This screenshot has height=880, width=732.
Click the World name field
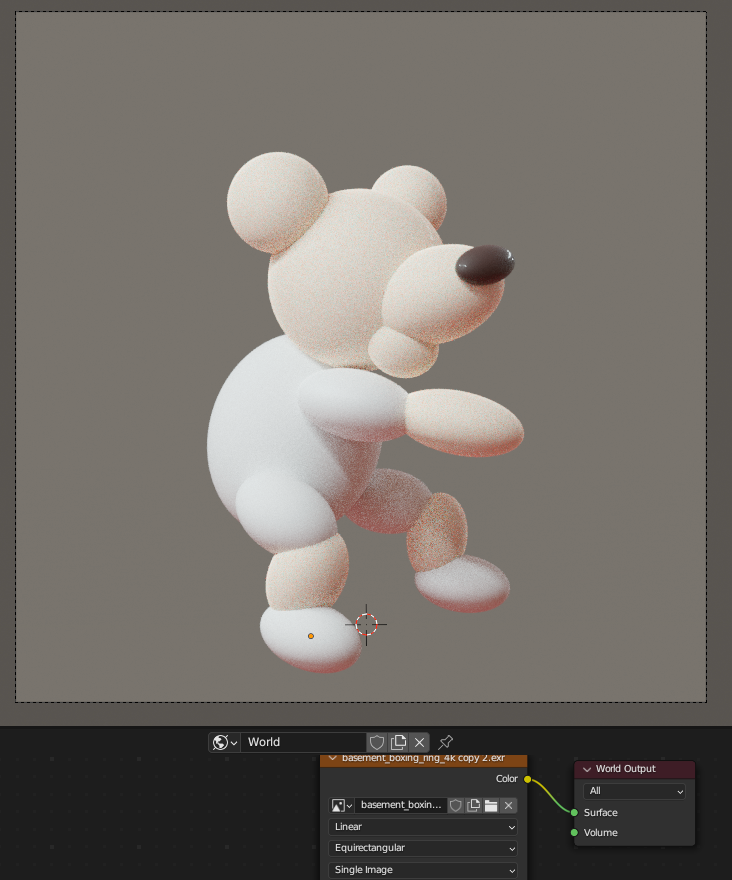click(x=303, y=742)
